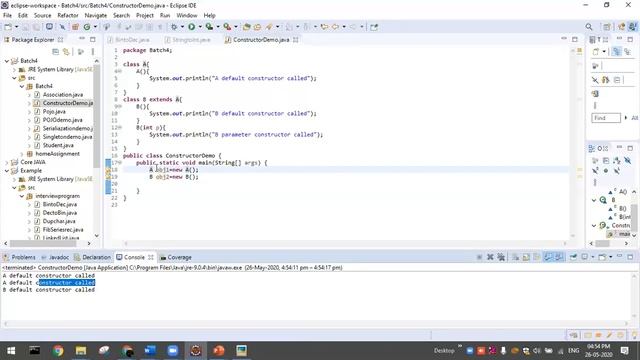This screenshot has width=640, height=360.
Task: Toggle Word Wrap in Console toolbar
Action: [537, 257]
